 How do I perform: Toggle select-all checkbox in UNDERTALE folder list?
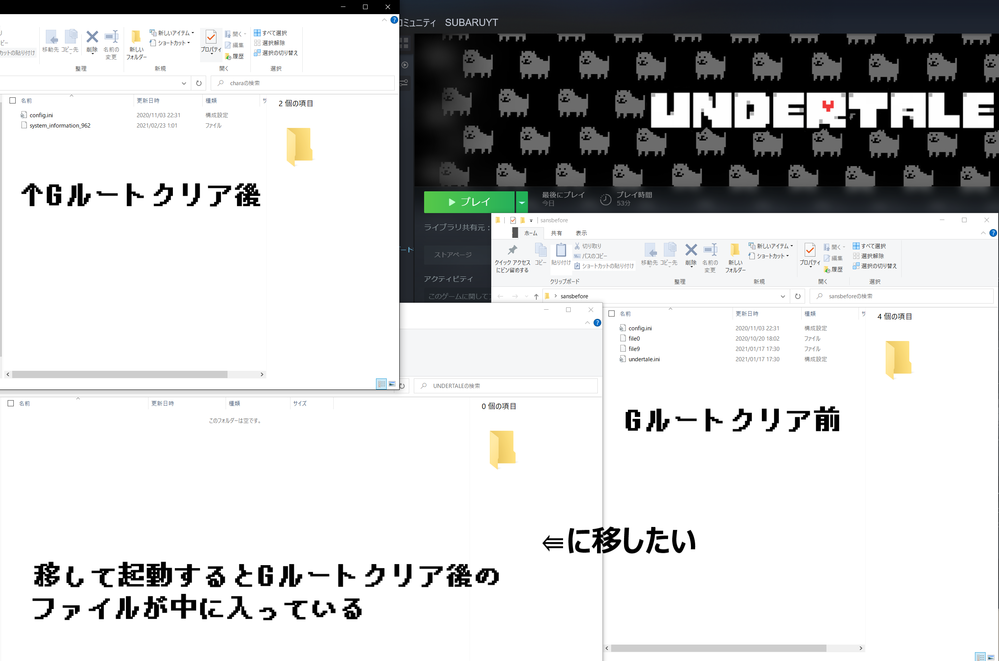coord(10,403)
